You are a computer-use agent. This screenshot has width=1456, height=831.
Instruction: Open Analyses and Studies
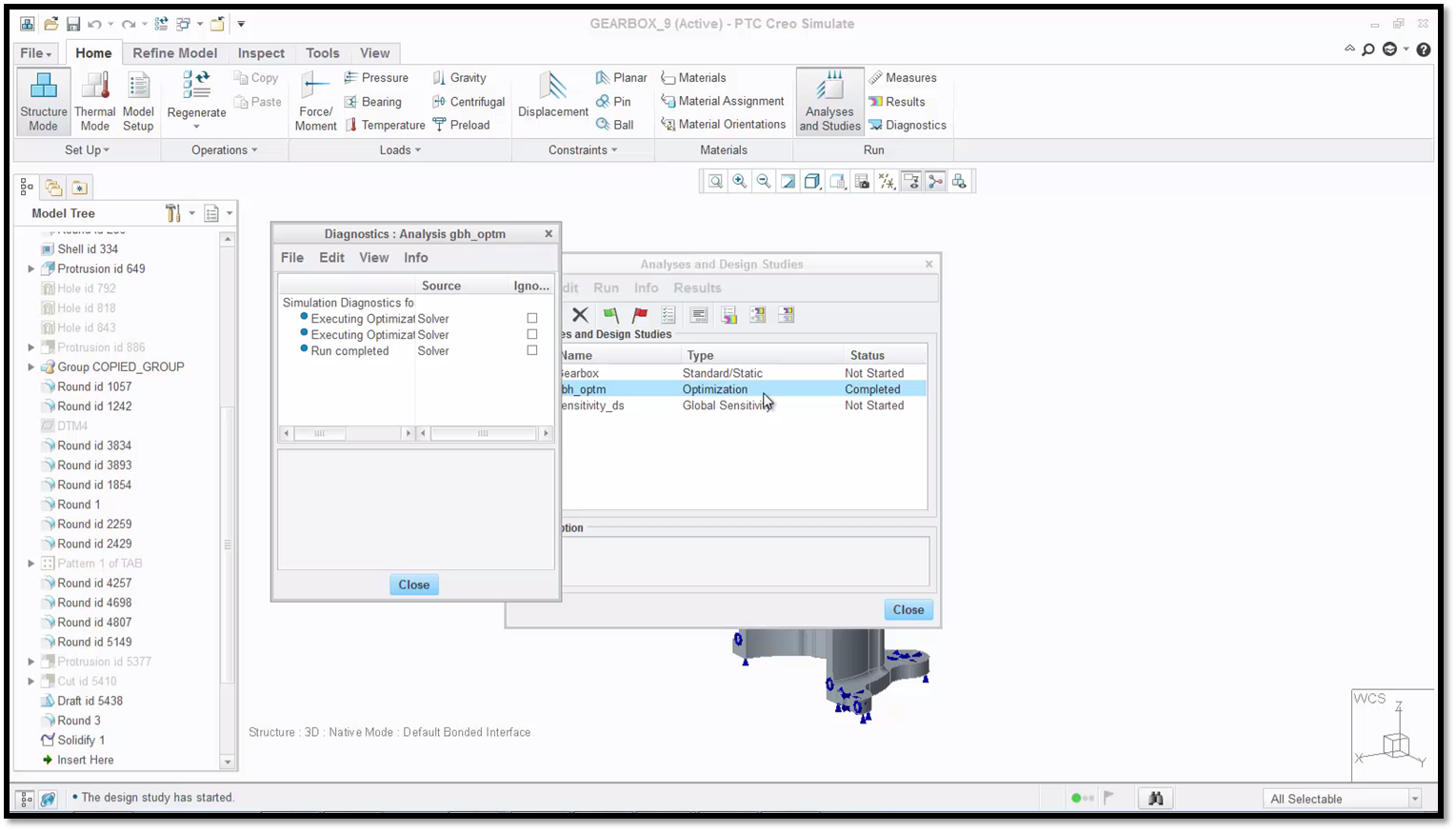click(x=829, y=101)
